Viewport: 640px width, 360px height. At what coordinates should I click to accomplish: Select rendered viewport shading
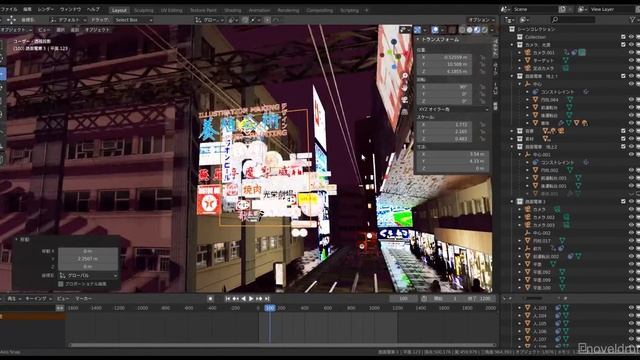(x=484, y=30)
